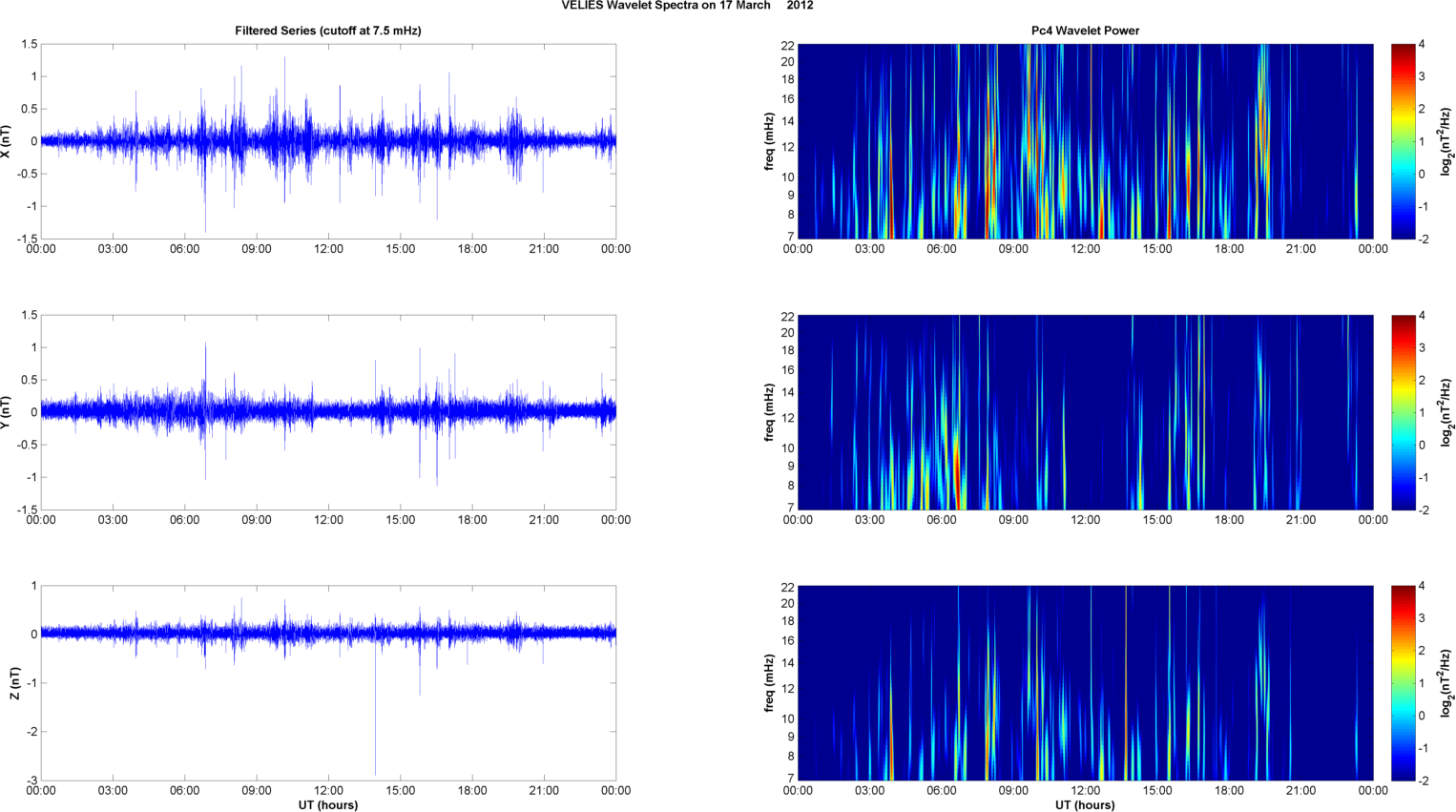The height and width of the screenshot is (812, 1456).
Task: Click the X (nT) filtered series plot
Action: [328, 141]
